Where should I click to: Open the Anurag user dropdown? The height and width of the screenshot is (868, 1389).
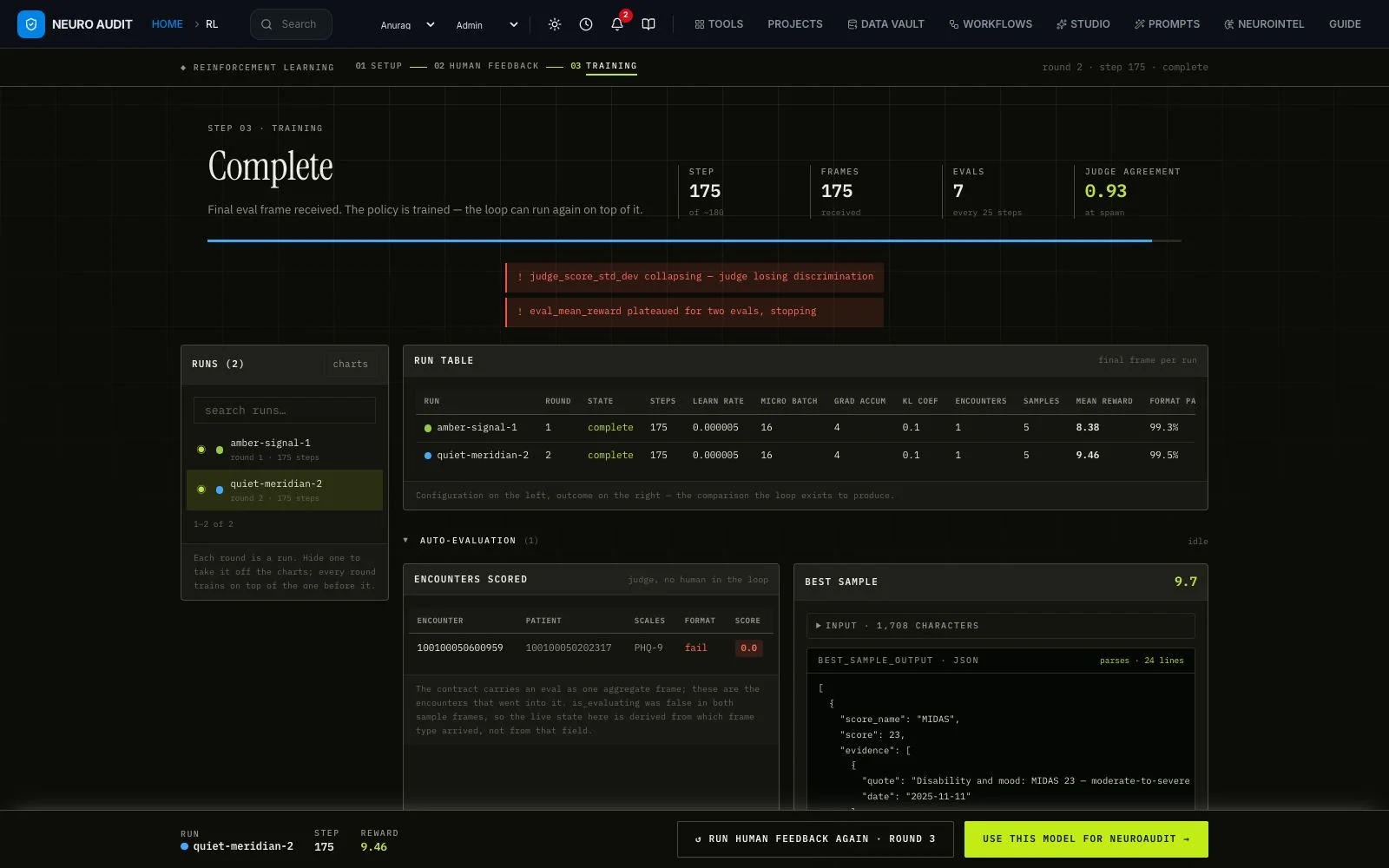[x=407, y=24]
